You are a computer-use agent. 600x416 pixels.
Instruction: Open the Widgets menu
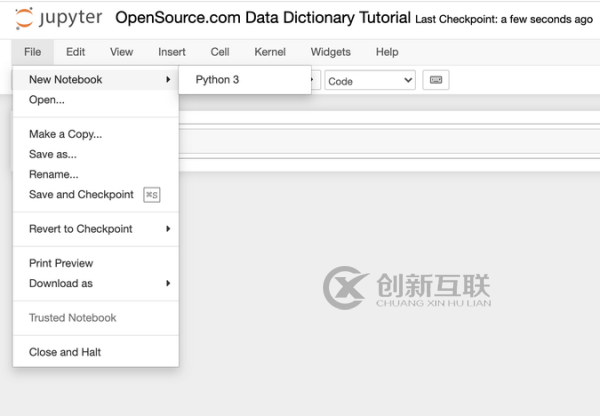pos(331,52)
